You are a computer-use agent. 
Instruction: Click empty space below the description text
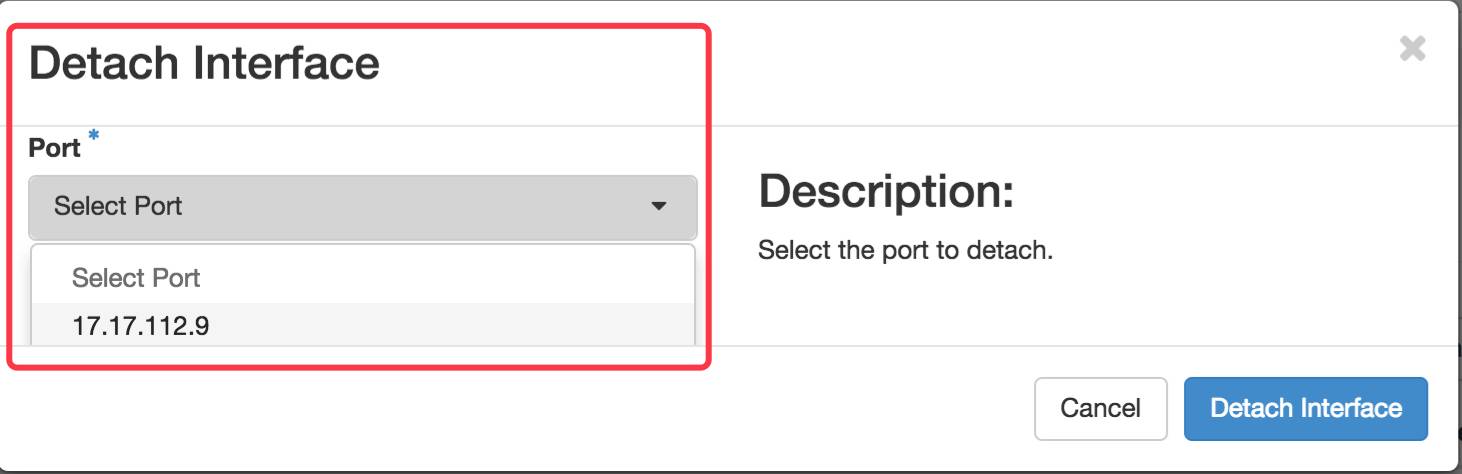(1000, 305)
